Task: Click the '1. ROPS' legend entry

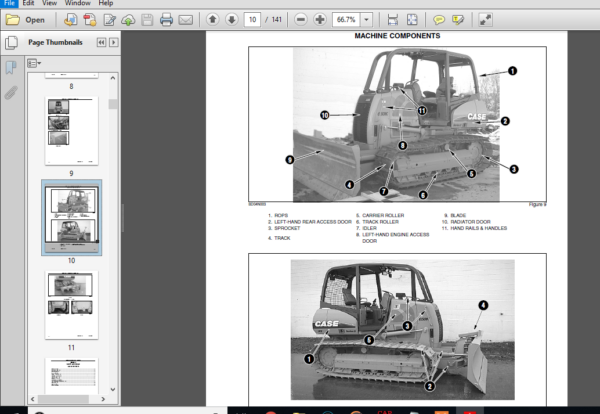Action: 278,215
